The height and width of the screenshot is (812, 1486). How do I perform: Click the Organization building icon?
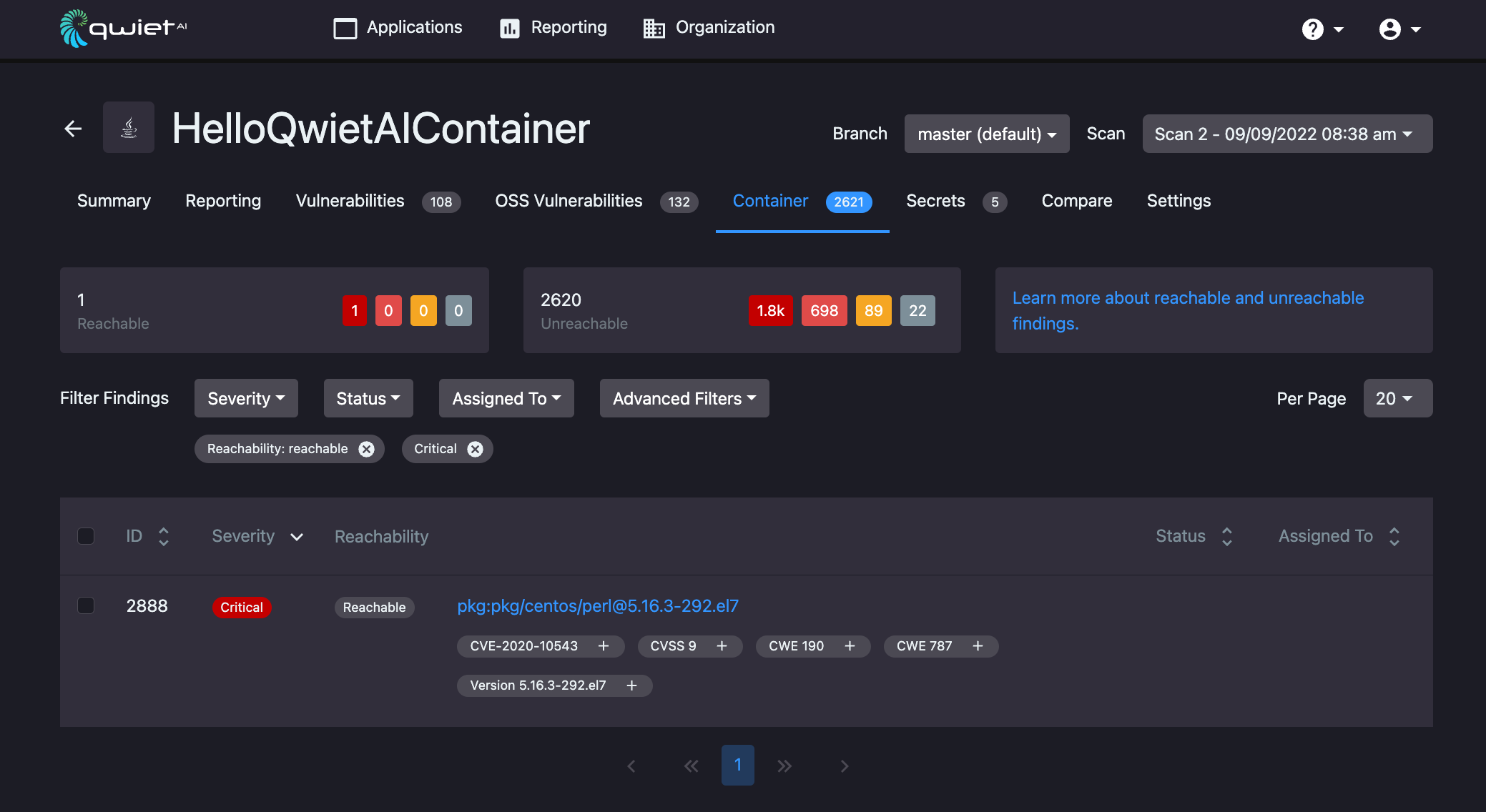[654, 29]
